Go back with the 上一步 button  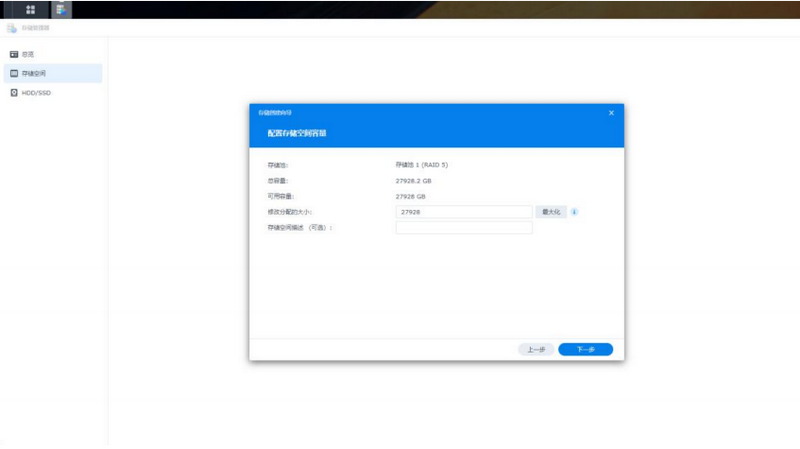pyautogui.click(x=536, y=349)
